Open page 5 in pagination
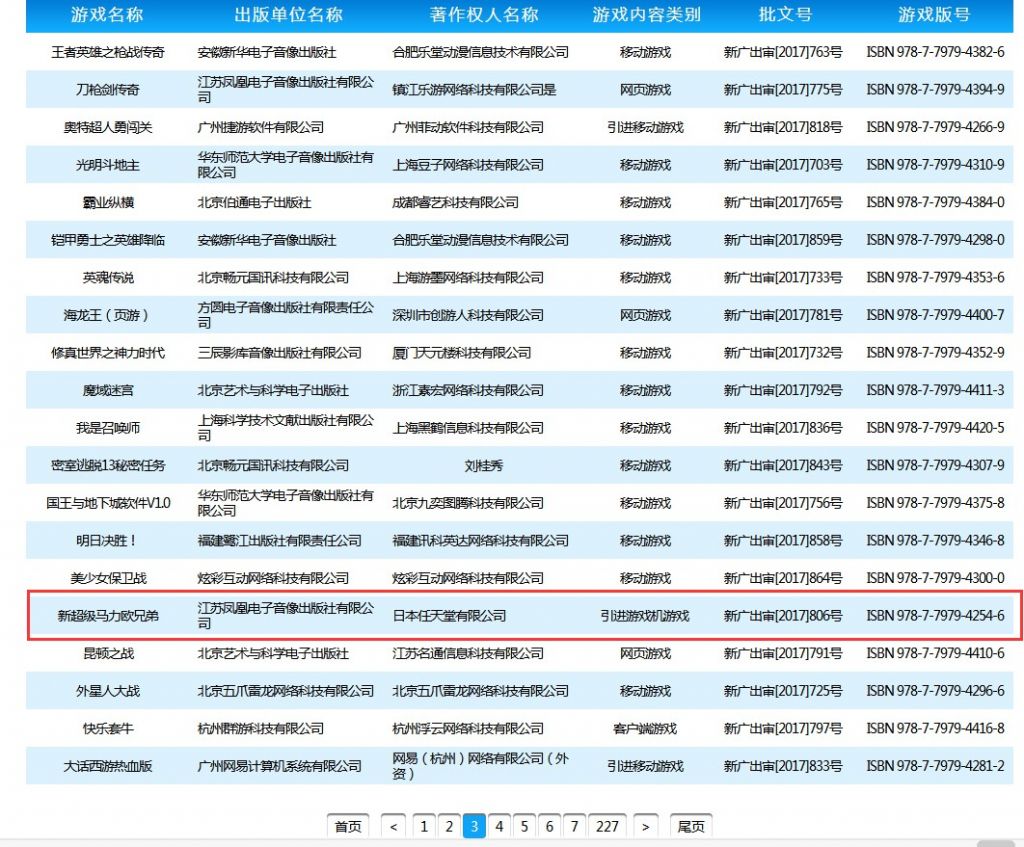This screenshot has height=847, width=1024. pyautogui.click(x=524, y=826)
